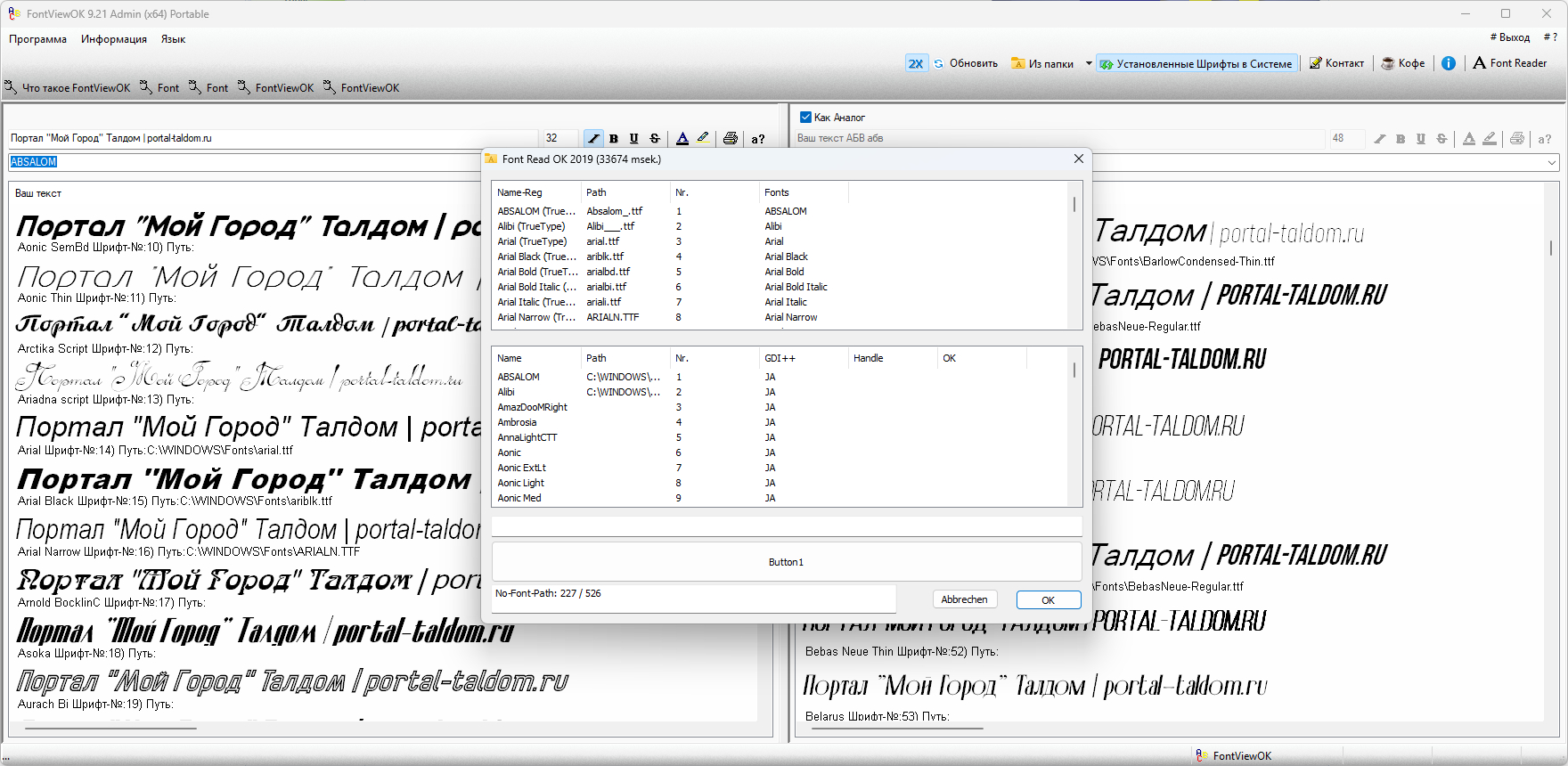Click the Кофе coffee cup button
Image resolution: width=1568 pixels, height=766 pixels.
1403,63
